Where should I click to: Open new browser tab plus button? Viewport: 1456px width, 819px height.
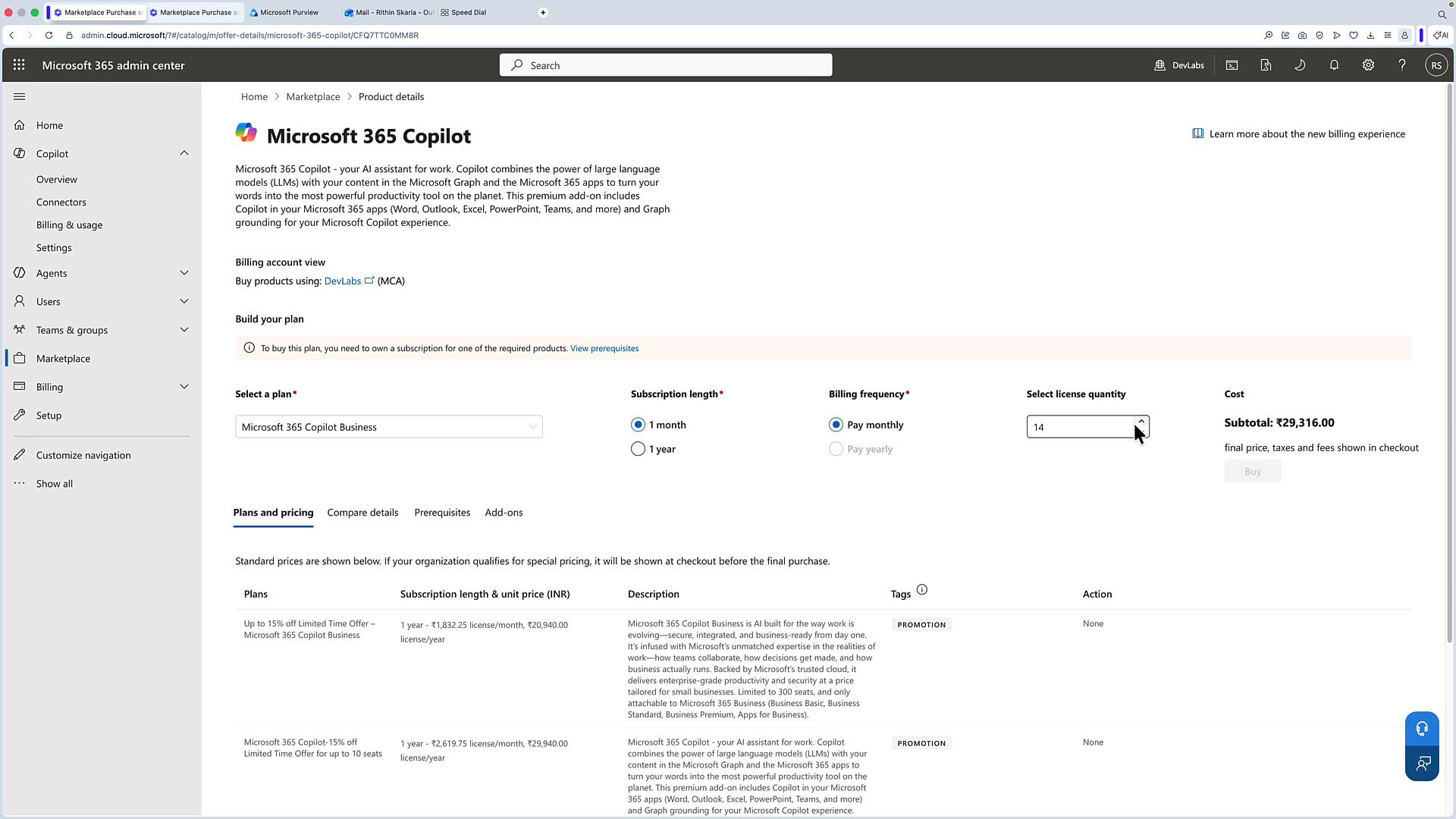coord(543,12)
